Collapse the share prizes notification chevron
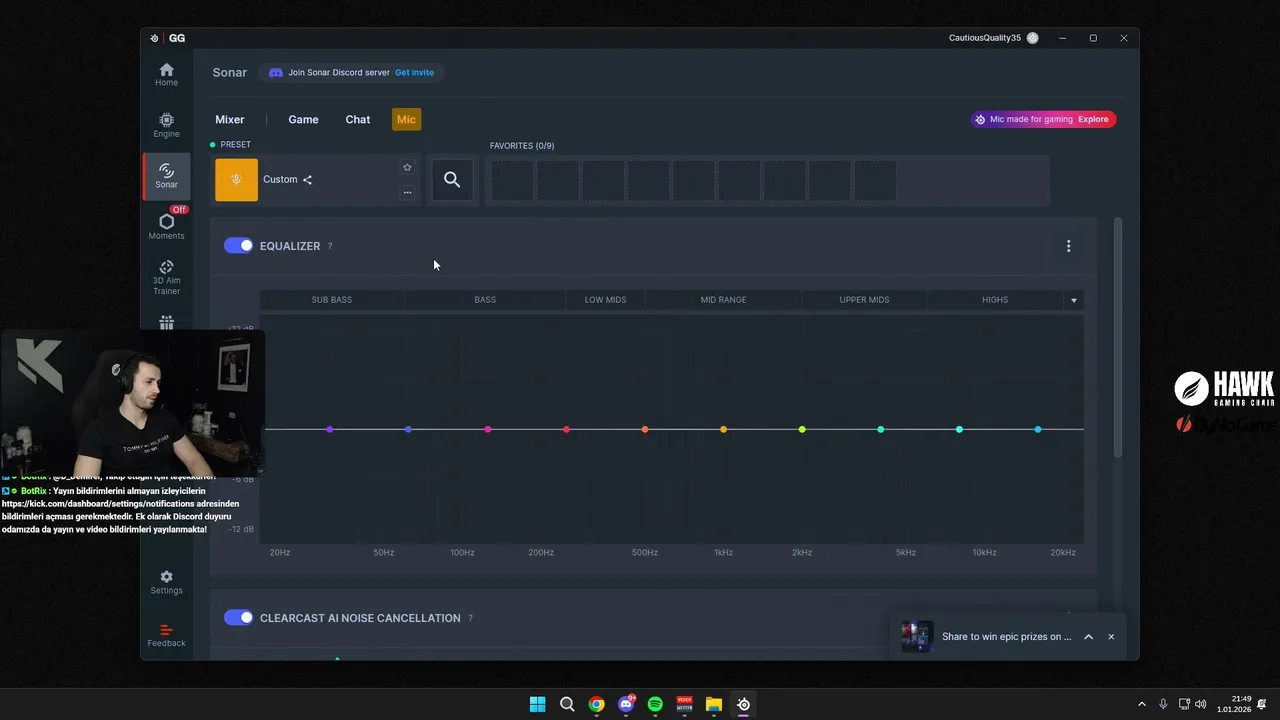1280x720 pixels. pyautogui.click(x=1088, y=637)
